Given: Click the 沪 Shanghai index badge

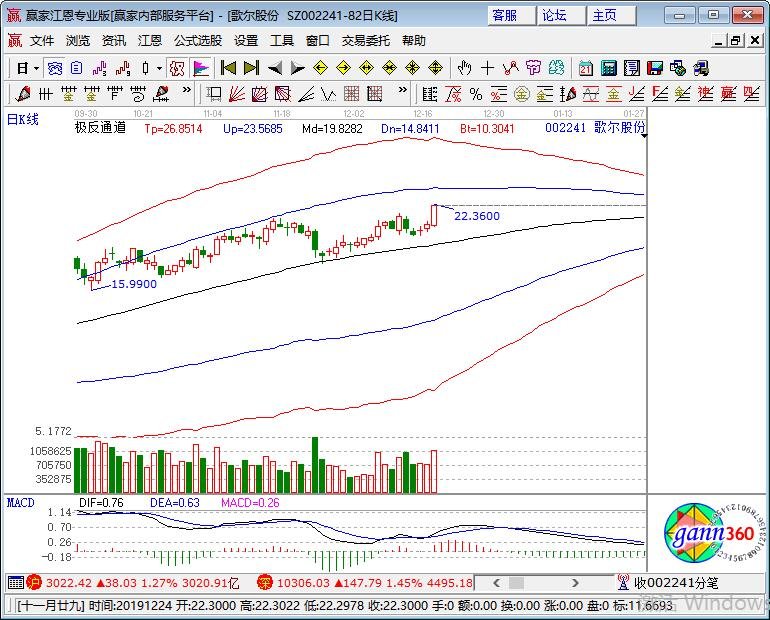Looking at the screenshot, I should [34, 583].
